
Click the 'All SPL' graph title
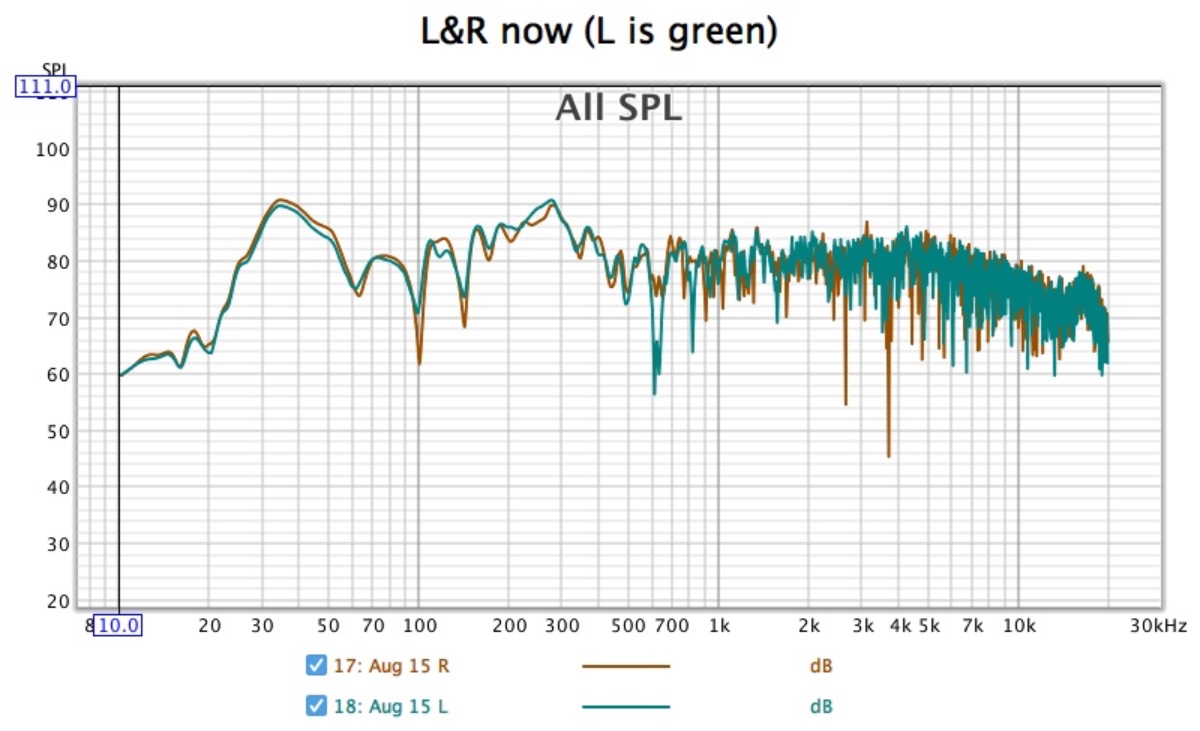click(x=618, y=108)
